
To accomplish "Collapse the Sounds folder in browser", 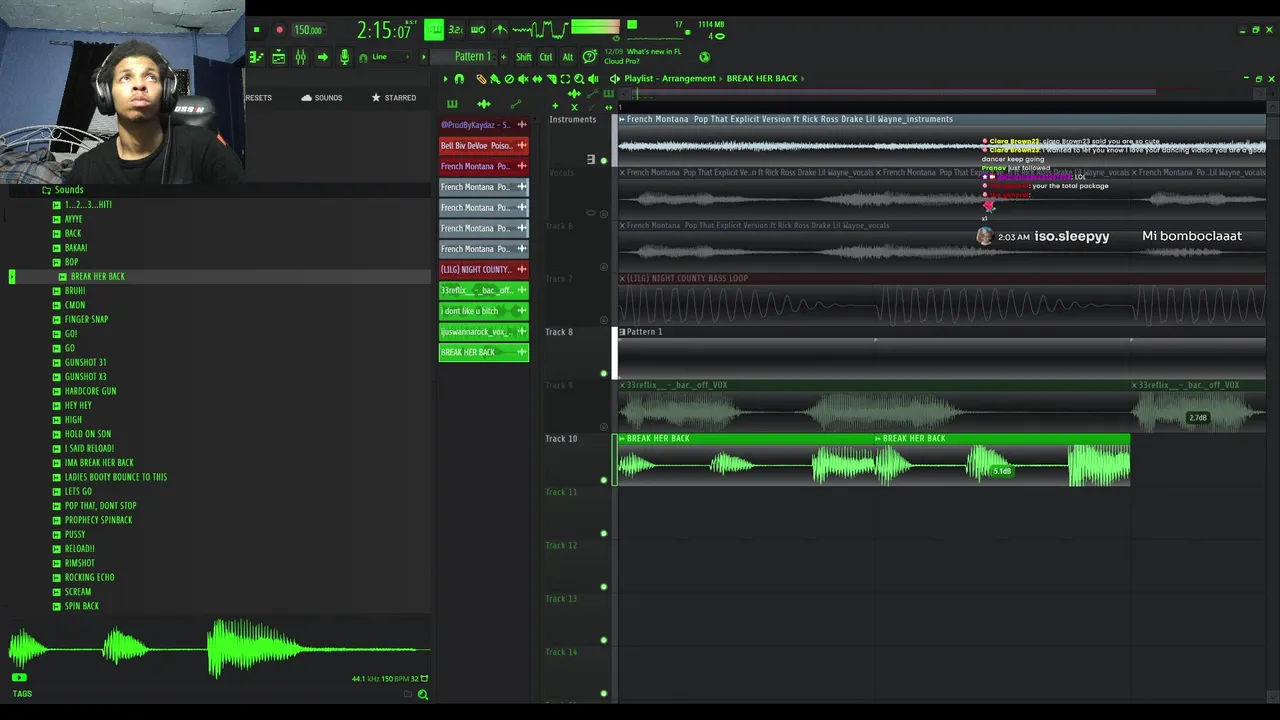I will pos(62,190).
